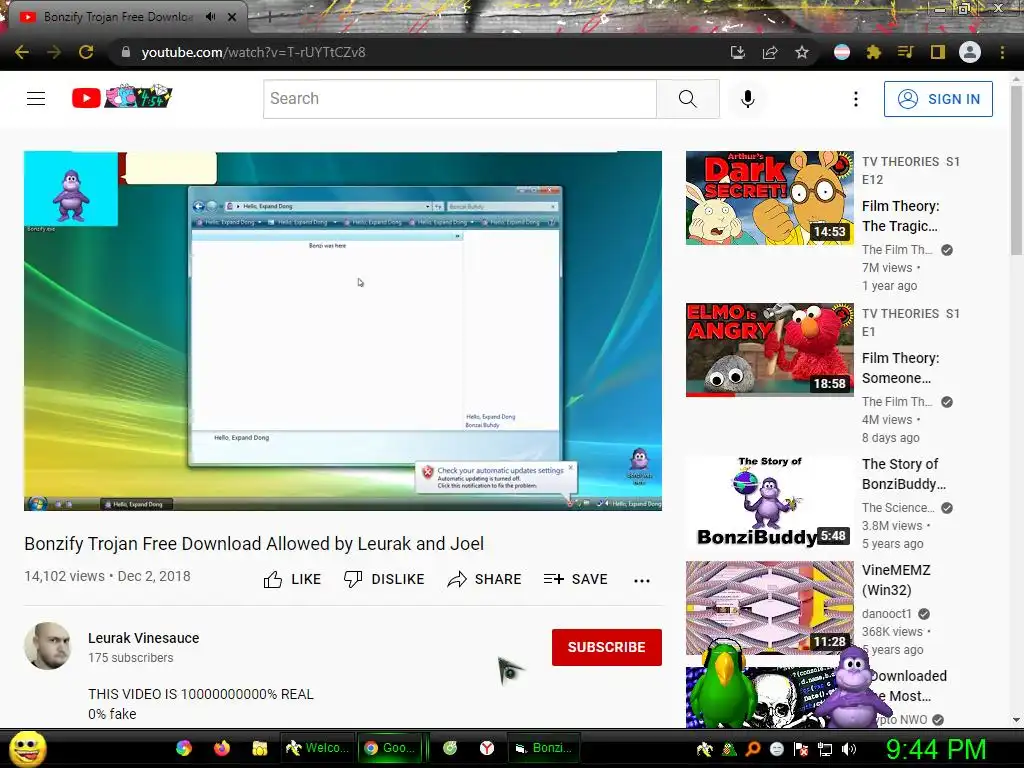Click the browser forward arrow

pos(54,52)
